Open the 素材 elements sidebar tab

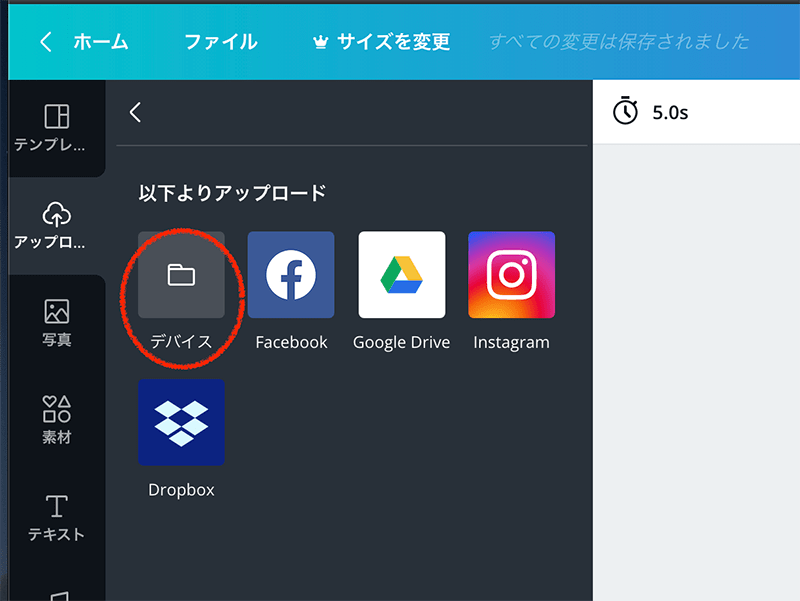pos(56,420)
